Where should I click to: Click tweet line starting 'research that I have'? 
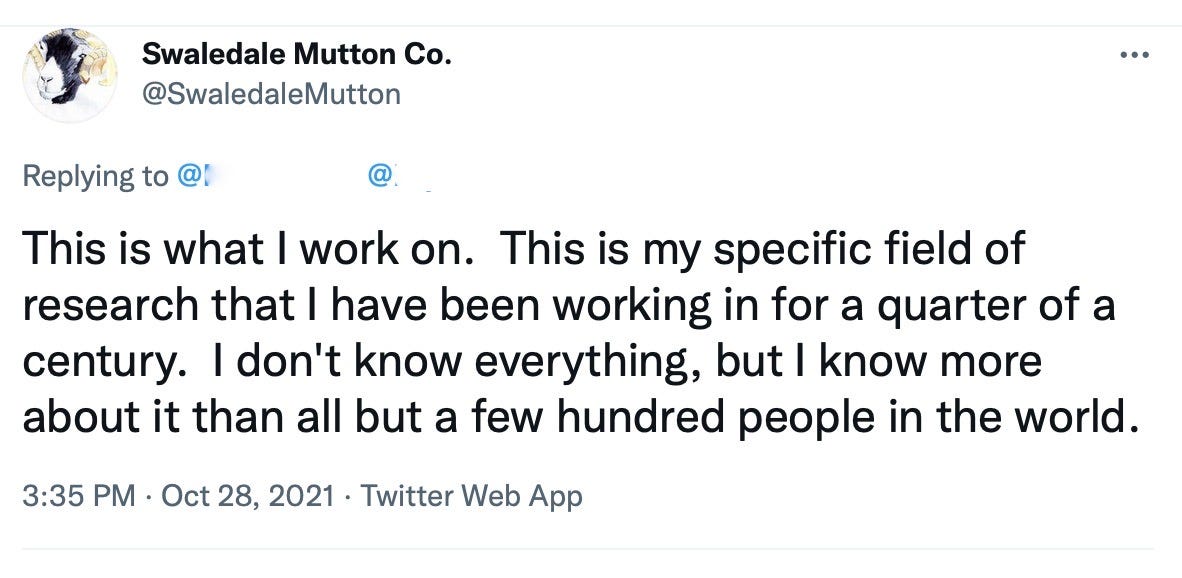click(x=568, y=306)
